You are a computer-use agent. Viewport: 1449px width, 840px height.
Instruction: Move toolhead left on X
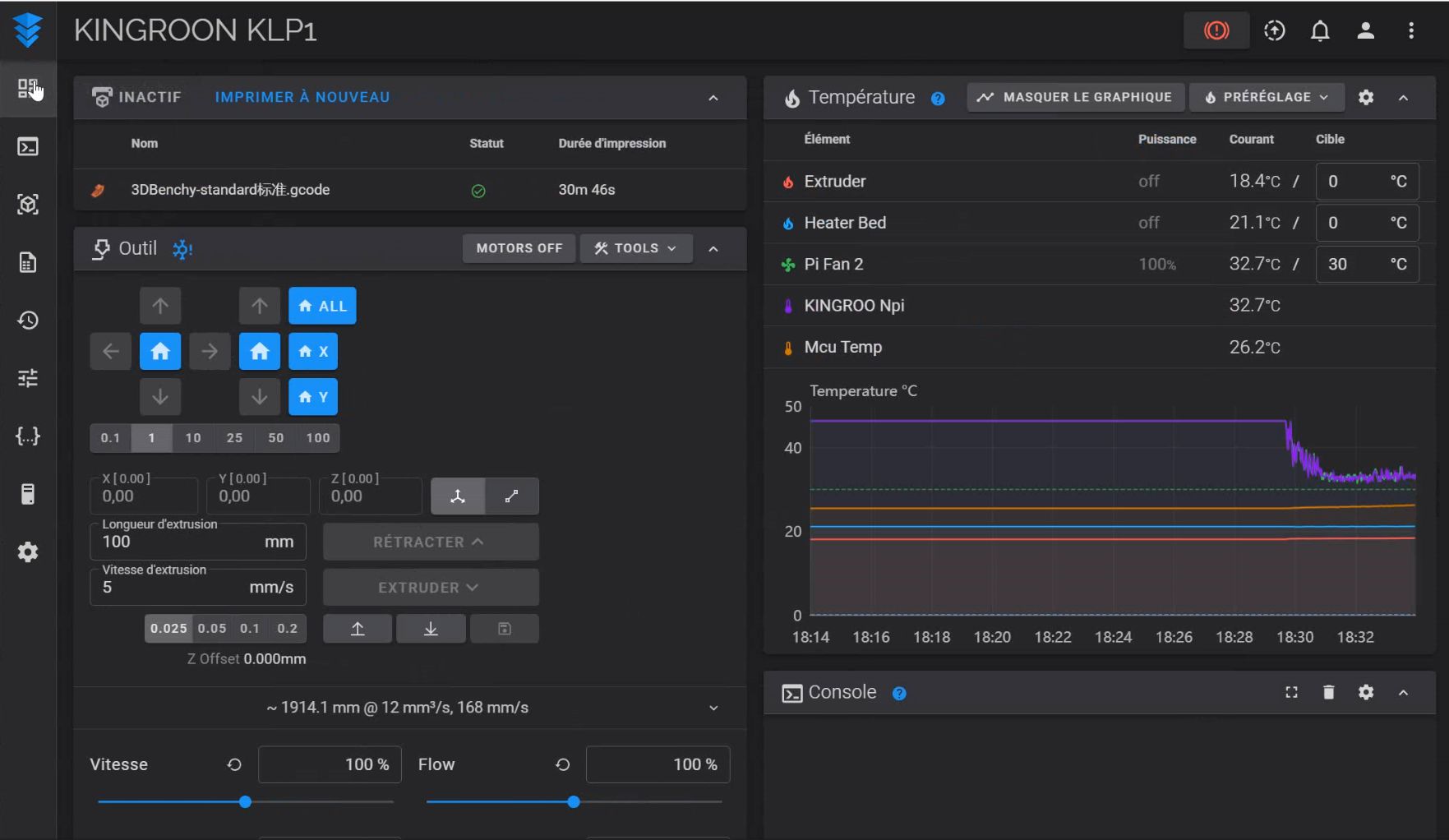(x=111, y=351)
